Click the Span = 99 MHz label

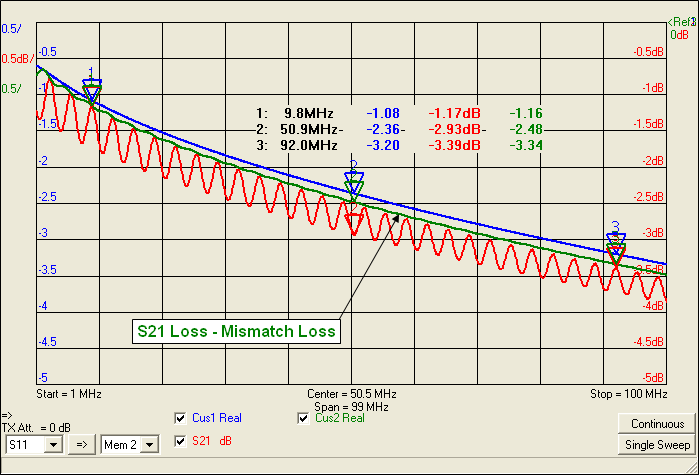pyautogui.click(x=349, y=408)
